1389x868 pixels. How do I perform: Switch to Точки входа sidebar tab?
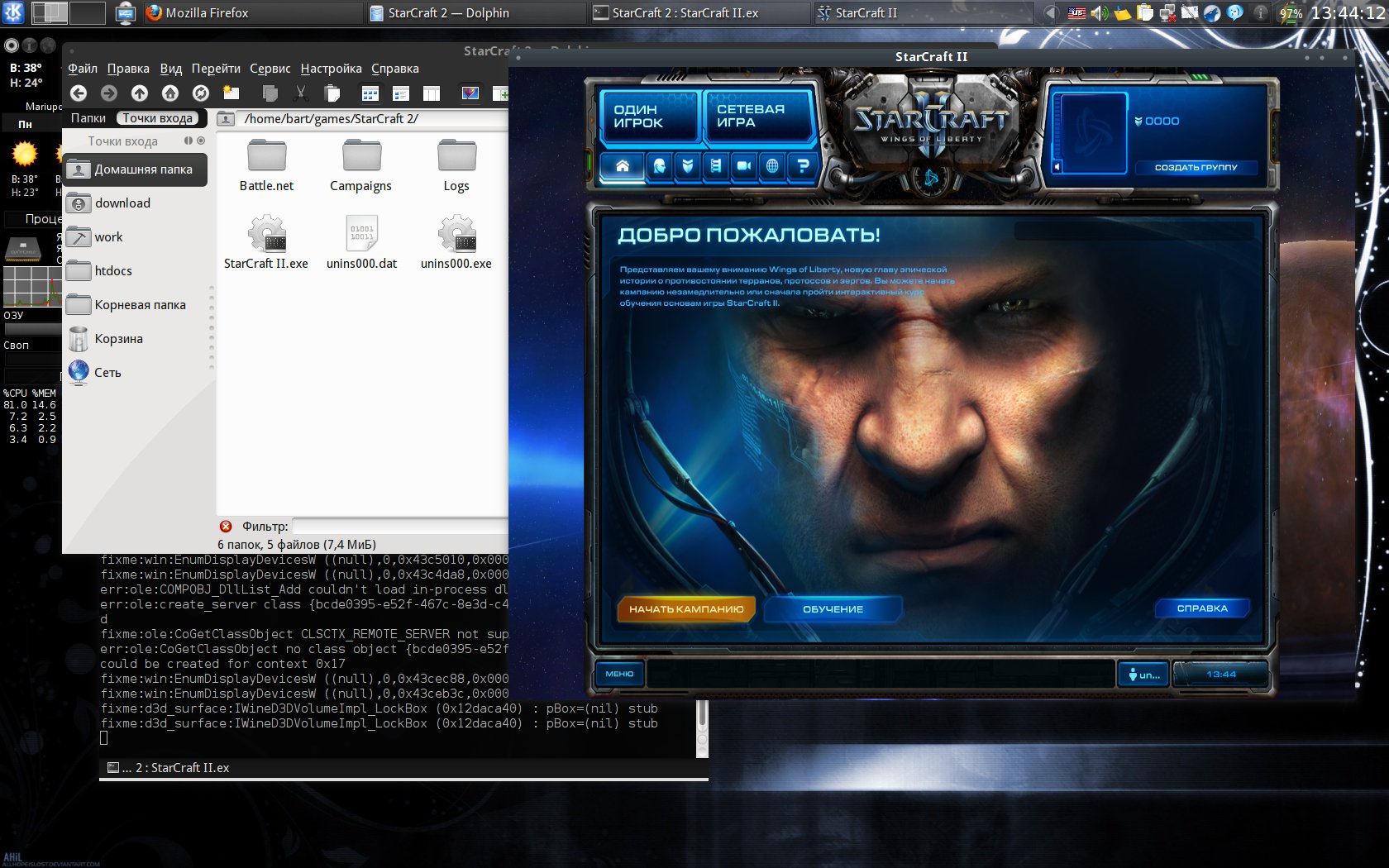tap(157, 118)
